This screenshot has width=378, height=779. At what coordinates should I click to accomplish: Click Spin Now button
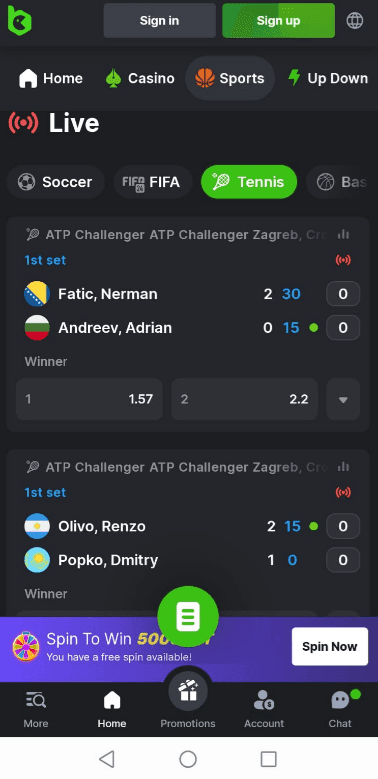point(330,646)
